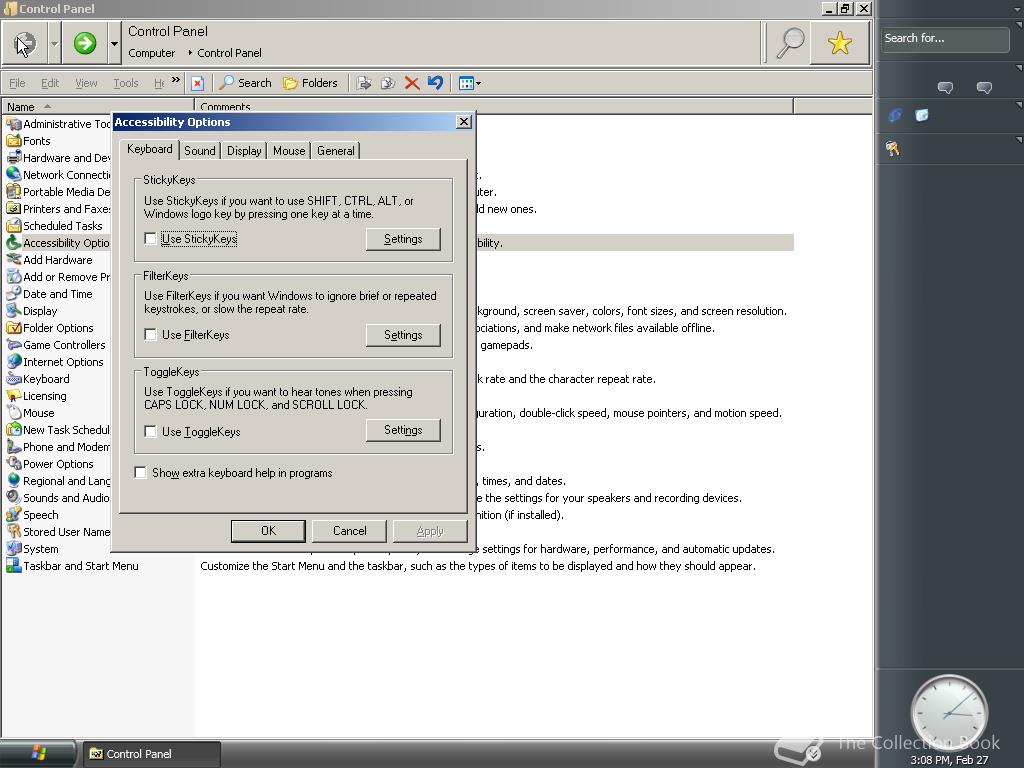This screenshot has width=1024, height=768.
Task: Click the blue Undo arrow icon
Action: [435, 83]
